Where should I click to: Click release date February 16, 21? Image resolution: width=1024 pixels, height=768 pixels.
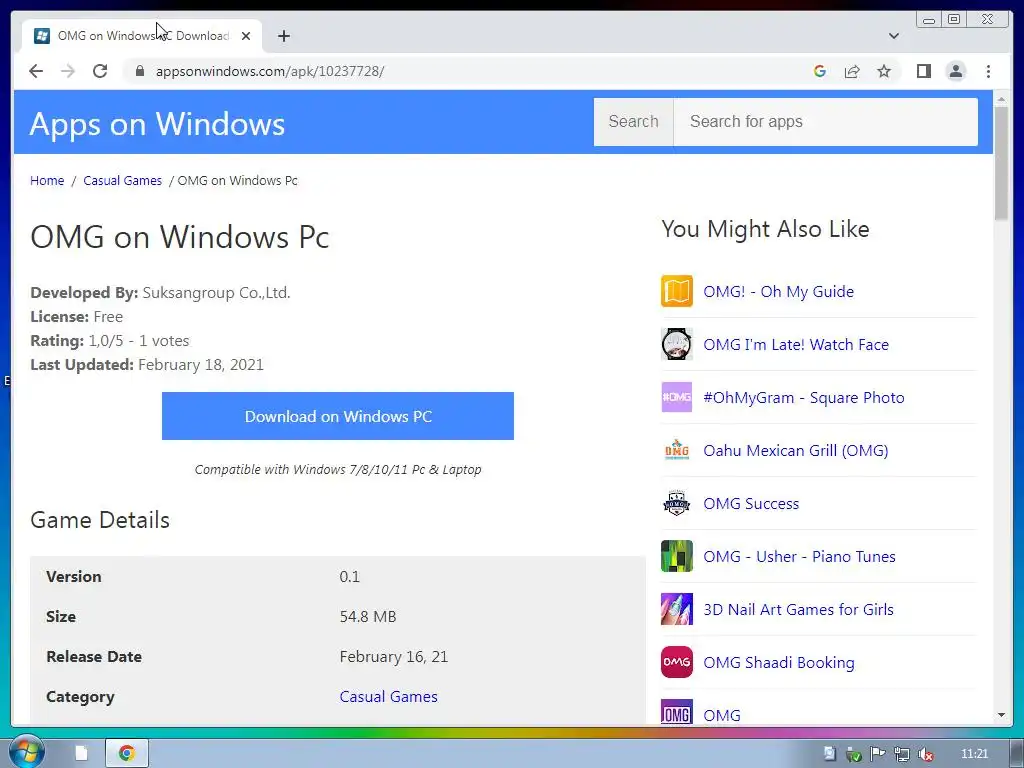[394, 656]
